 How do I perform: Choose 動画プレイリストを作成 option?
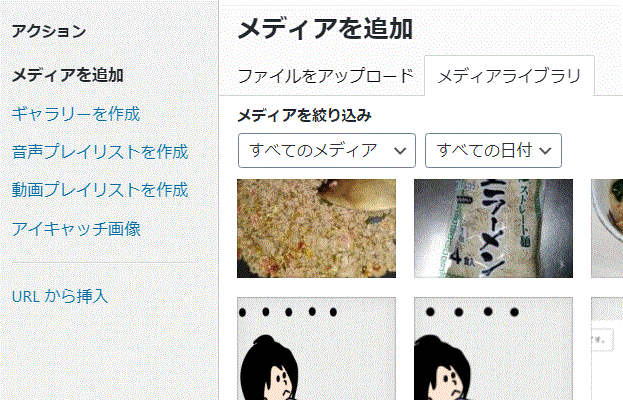pyautogui.click(x=100, y=189)
